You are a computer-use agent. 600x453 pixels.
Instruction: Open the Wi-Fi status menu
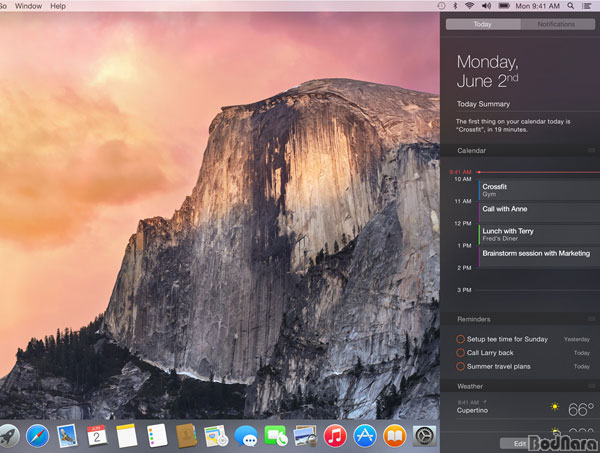click(470, 6)
